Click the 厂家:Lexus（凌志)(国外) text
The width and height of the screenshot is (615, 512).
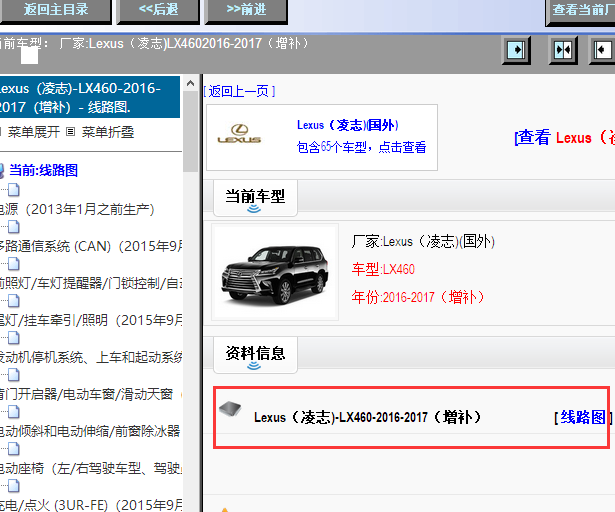pyautogui.click(x=423, y=241)
